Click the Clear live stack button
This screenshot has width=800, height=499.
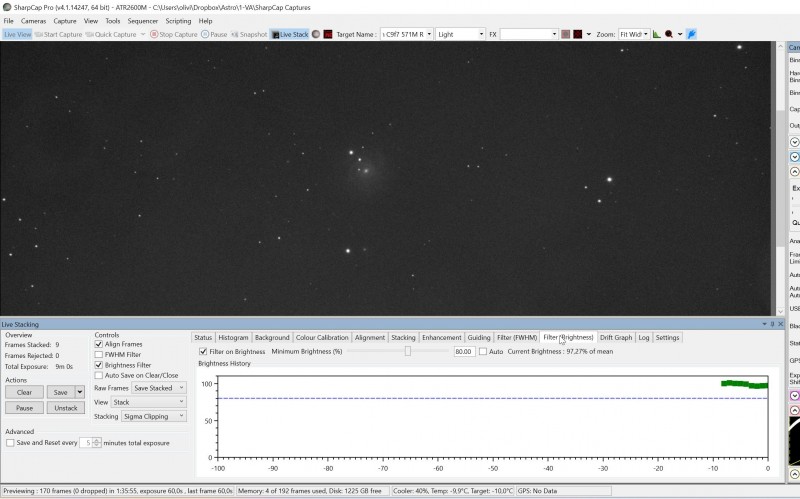tap(24, 392)
